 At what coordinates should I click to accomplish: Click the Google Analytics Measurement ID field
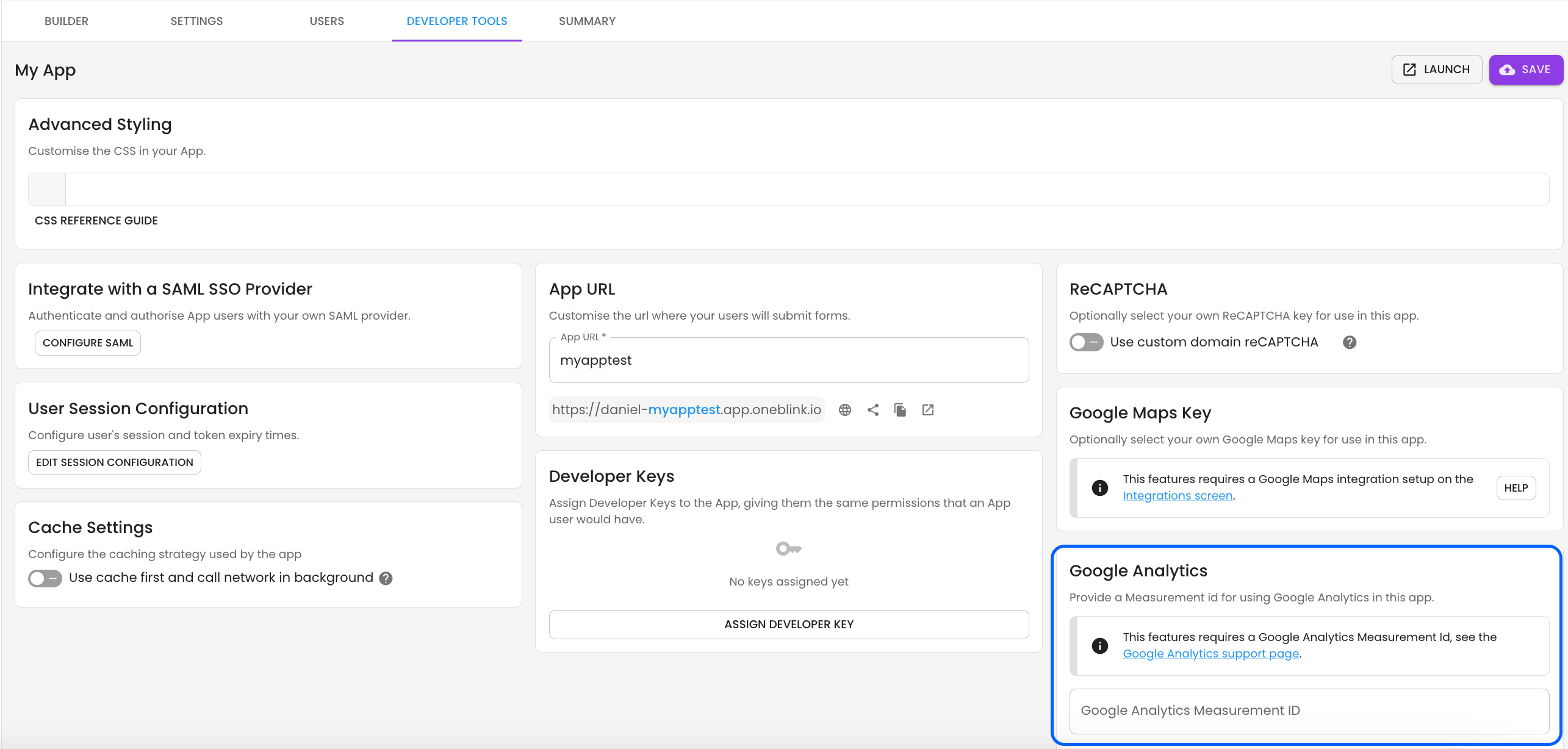click(1309, 711)
